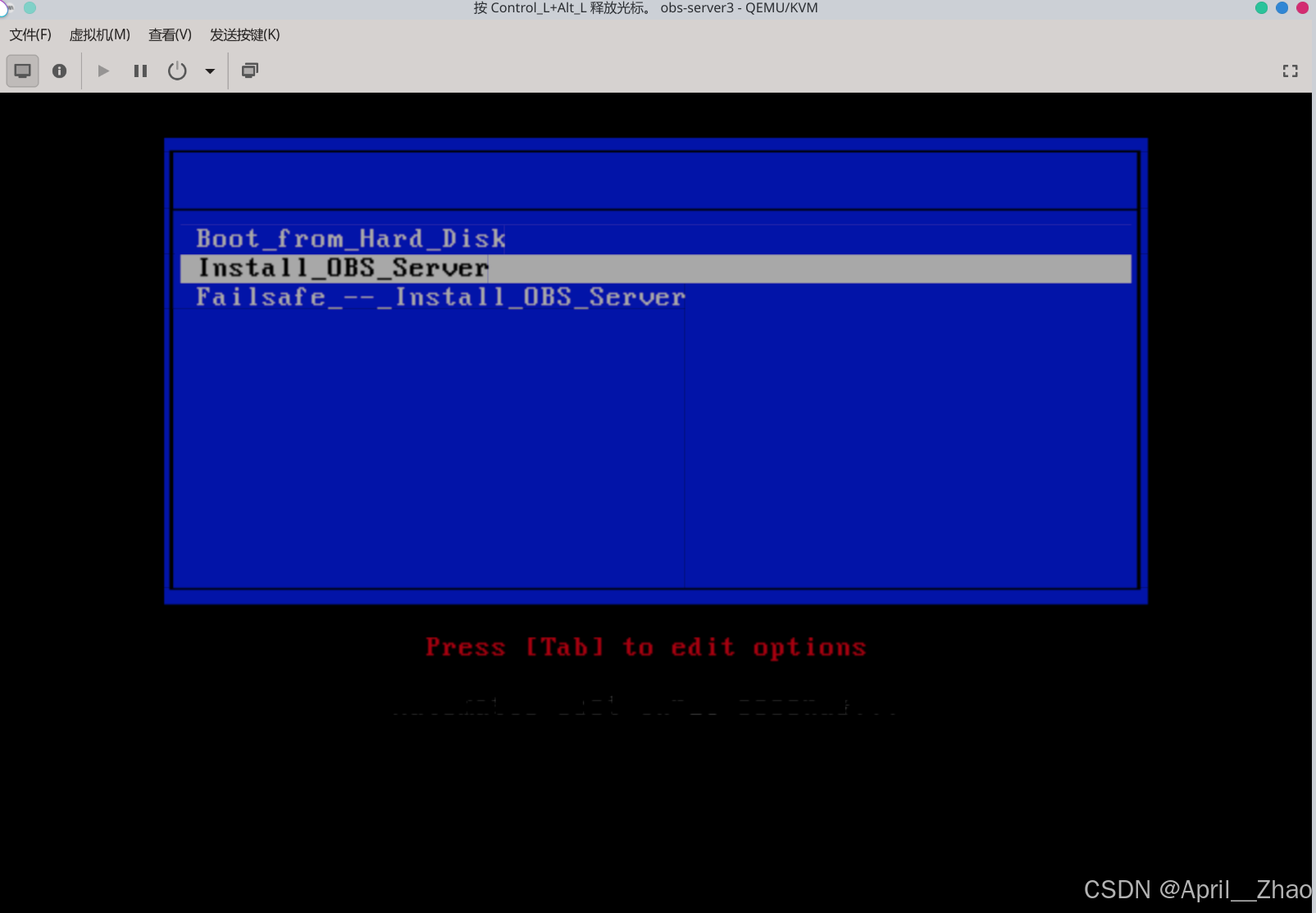The width and height of the screenshot is (1316, 913).
Task: Open virtual hardware details view
Action: 59,71
